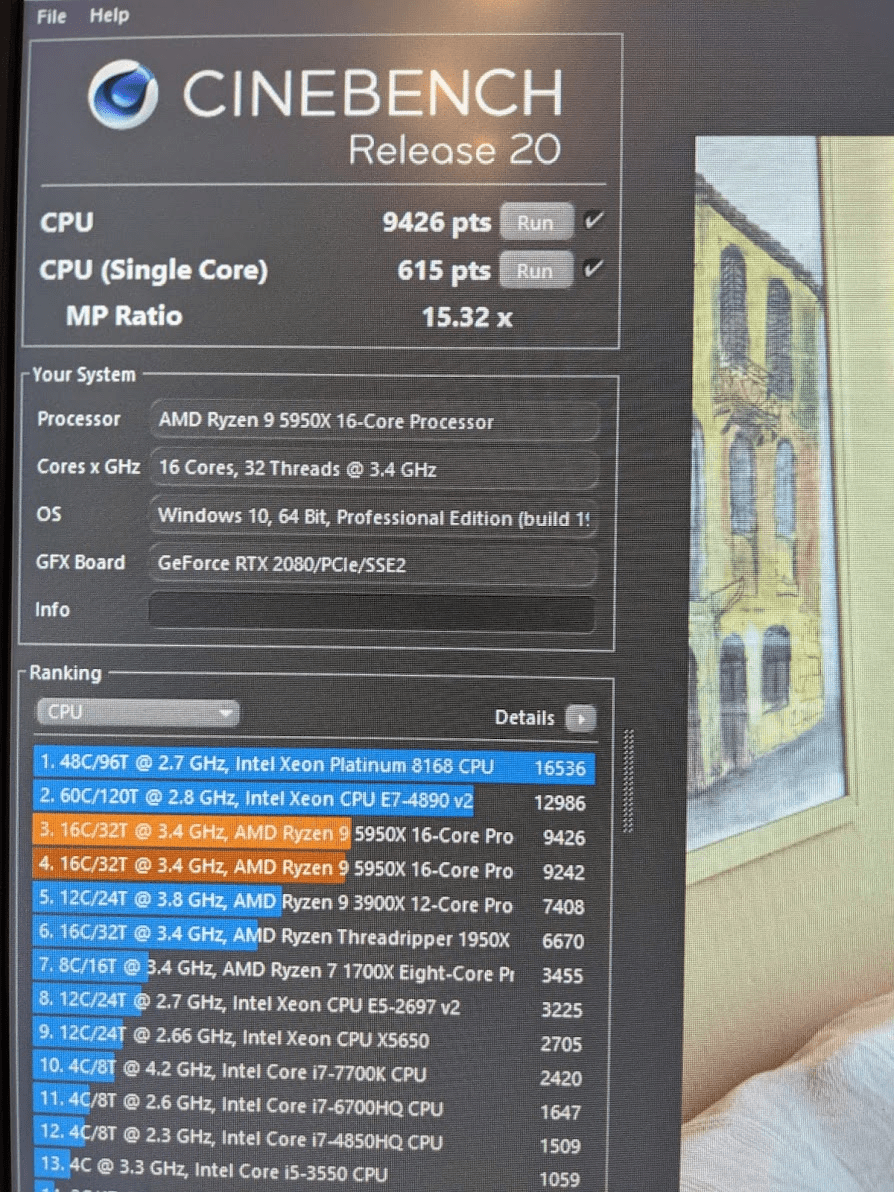
Task: Toggle the CPU test checkbox
Action: [x=593, y=221]
